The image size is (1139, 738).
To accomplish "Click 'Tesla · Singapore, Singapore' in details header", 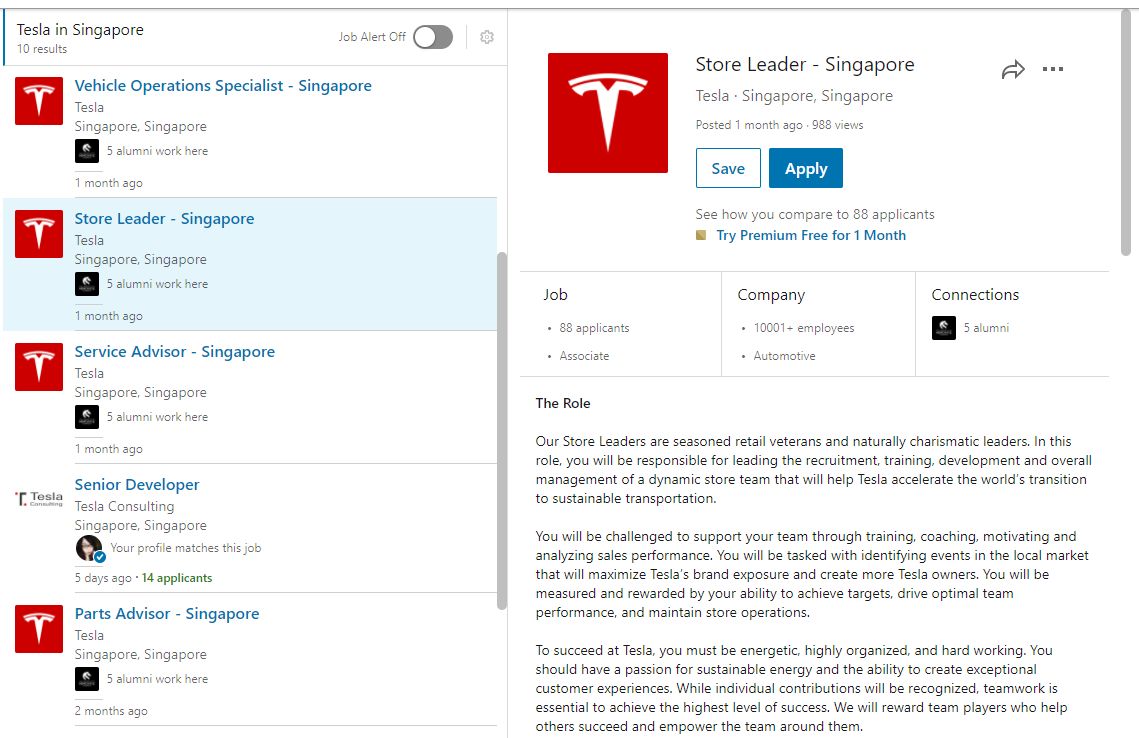I will pos(794,96).
